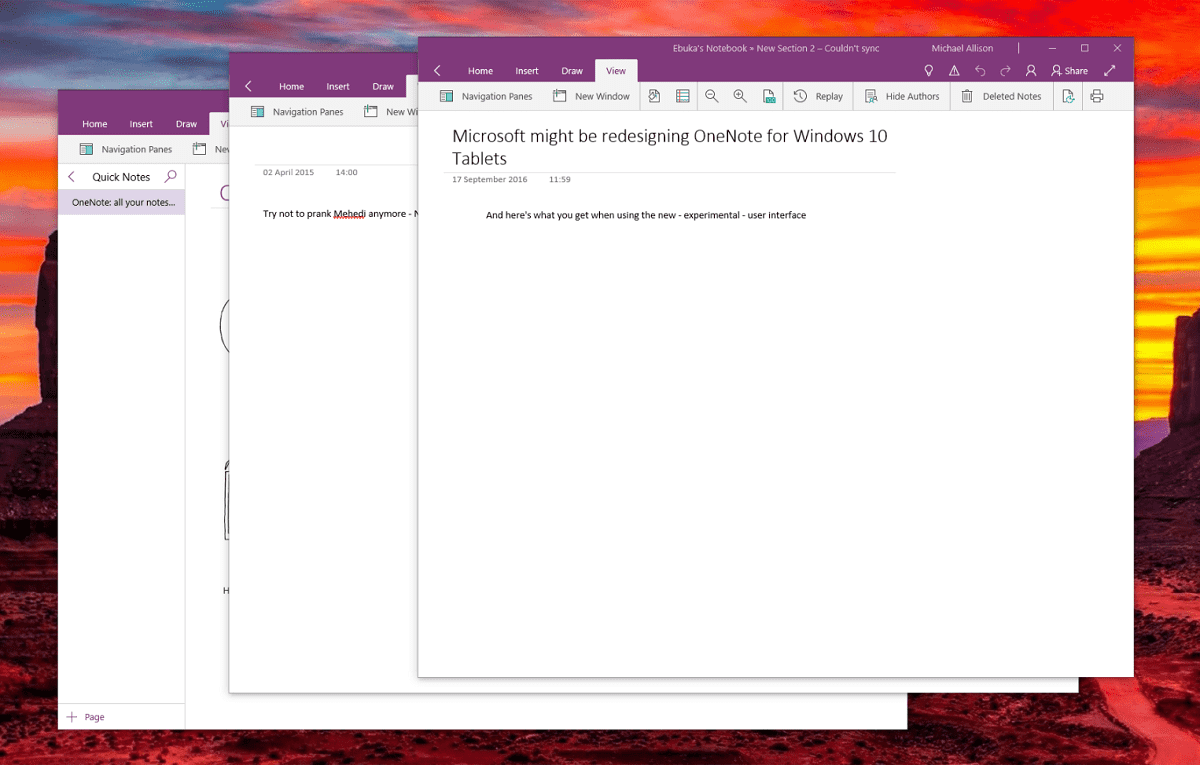
Task: Click back arrow in the middle window
Action: point(248,87)
